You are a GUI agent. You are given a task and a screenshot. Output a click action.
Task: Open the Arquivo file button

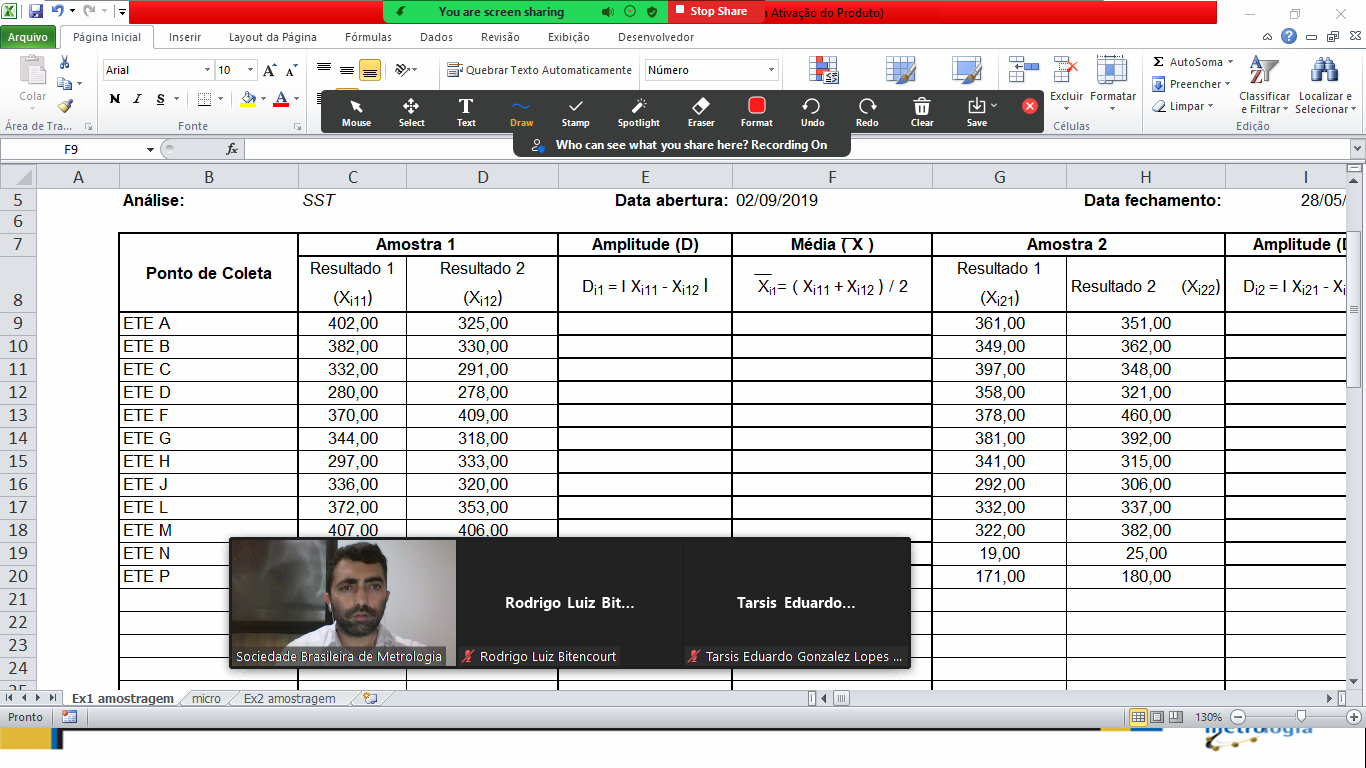(x=28, y=37)
